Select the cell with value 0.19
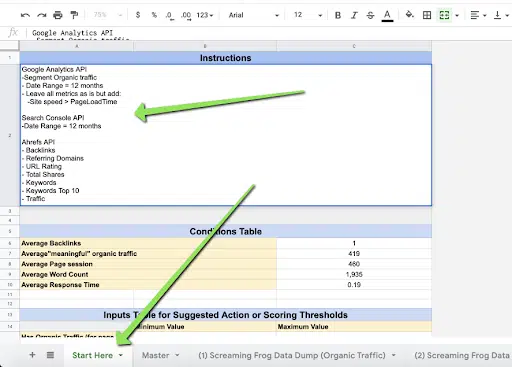This screenshot has height=367, width=512. pyautogui.click(x=354, y=285)
